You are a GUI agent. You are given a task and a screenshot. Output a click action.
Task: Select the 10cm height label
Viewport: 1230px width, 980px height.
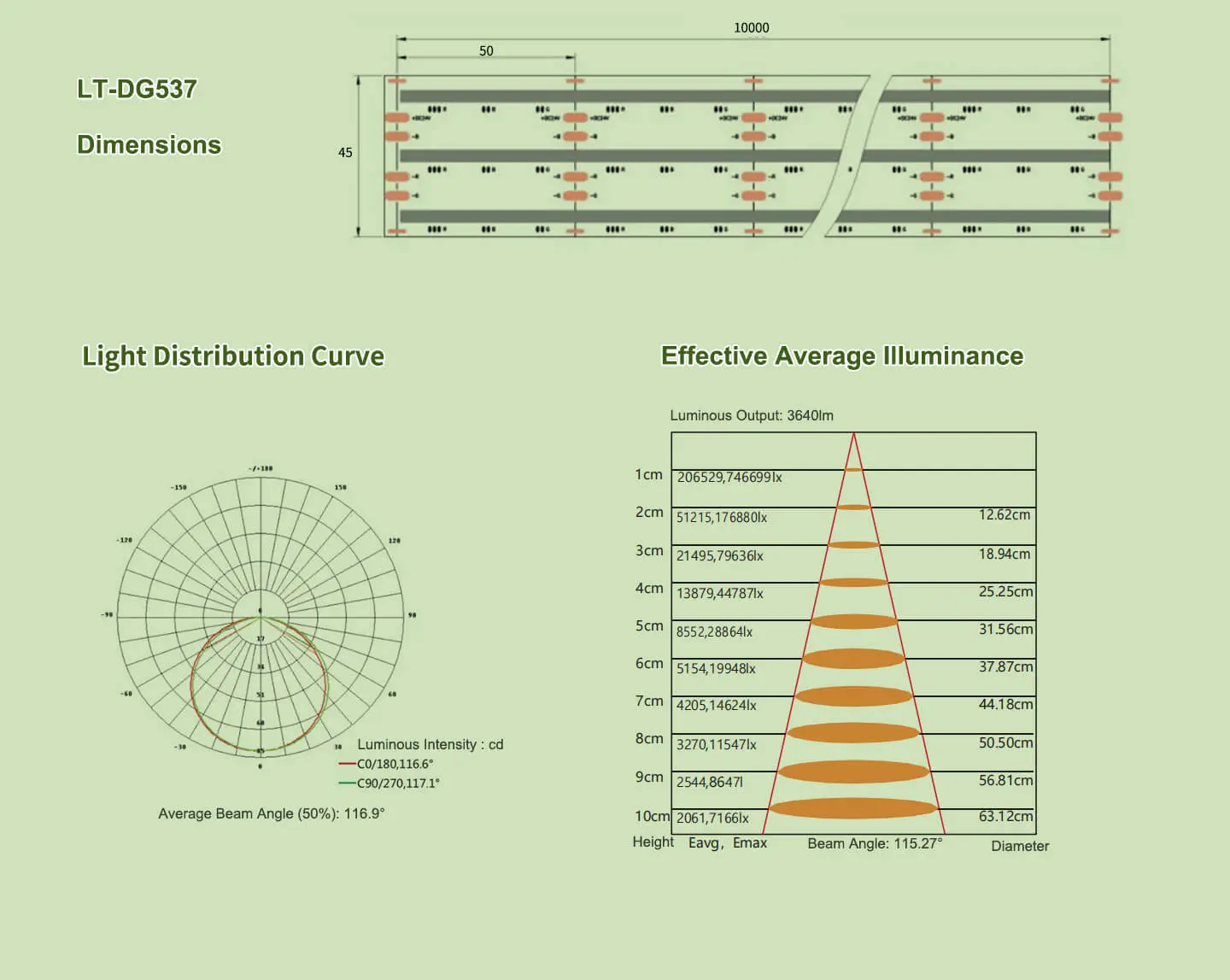point(653,816)
